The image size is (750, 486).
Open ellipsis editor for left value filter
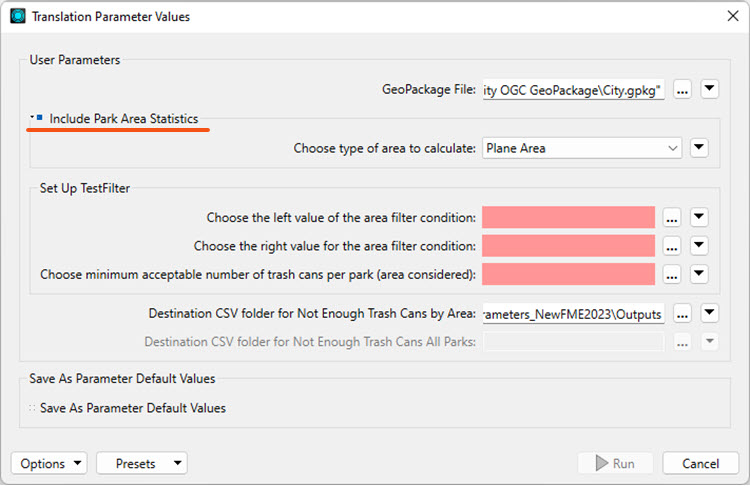point(672,218)
